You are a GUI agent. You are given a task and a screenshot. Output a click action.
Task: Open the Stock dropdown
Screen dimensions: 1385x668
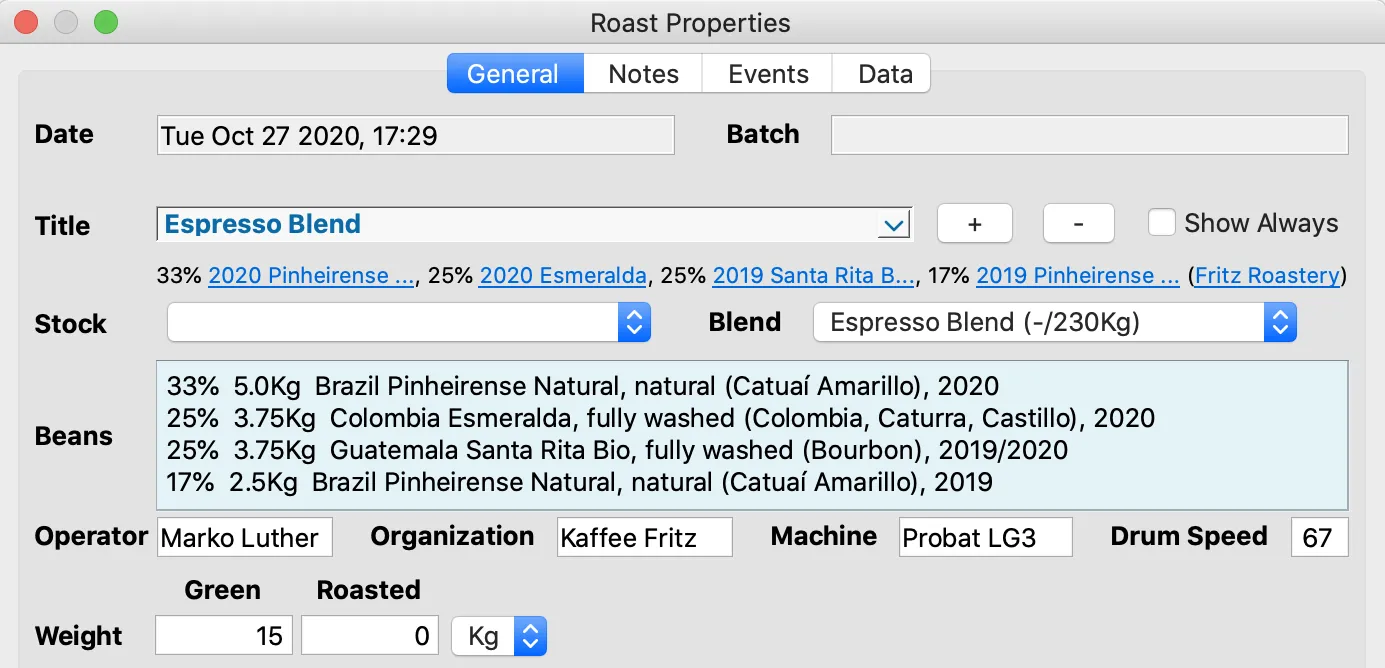[x=409, y=323]
